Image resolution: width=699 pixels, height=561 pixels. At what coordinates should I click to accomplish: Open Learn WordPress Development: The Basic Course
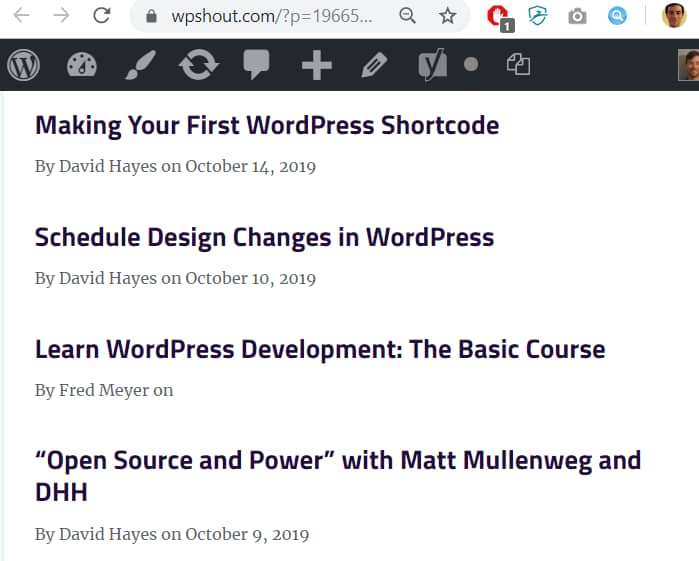pyautogui.click(x=320, y=349)
